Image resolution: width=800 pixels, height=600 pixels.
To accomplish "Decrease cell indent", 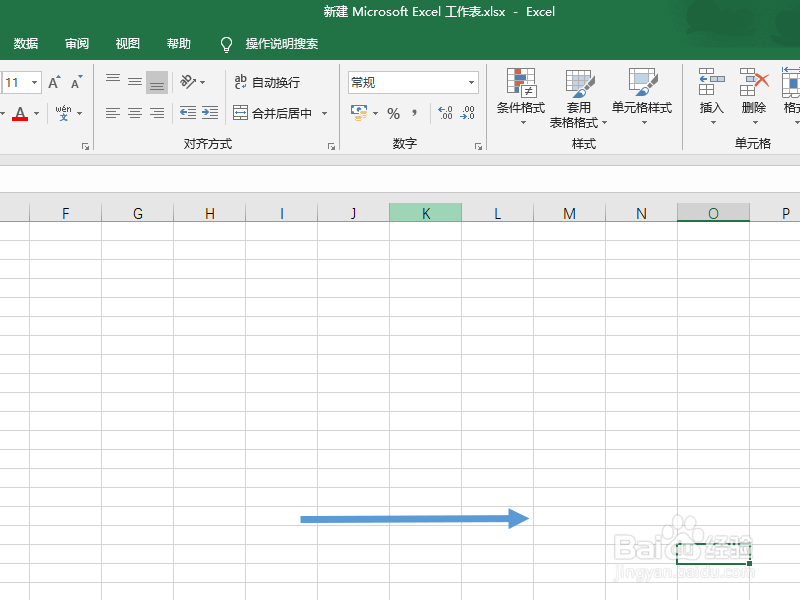I will (188, 113).
